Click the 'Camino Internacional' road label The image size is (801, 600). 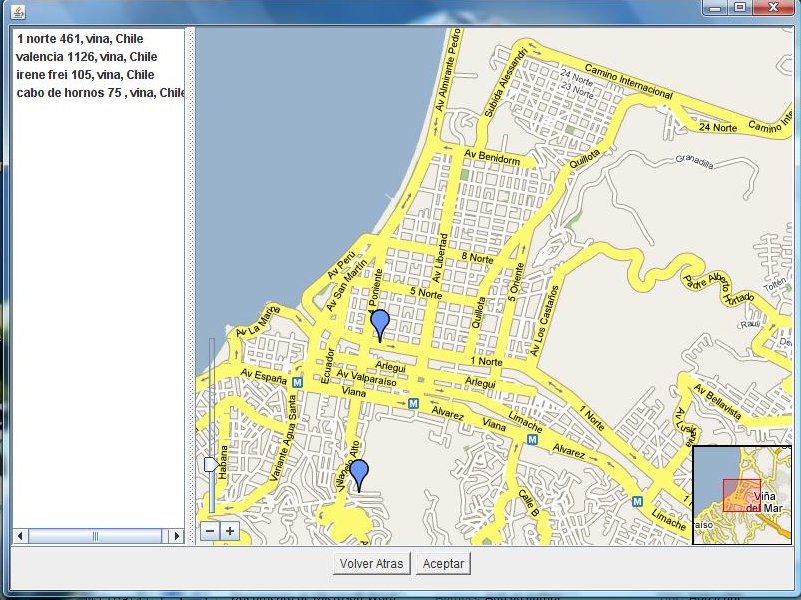[629, 81]
